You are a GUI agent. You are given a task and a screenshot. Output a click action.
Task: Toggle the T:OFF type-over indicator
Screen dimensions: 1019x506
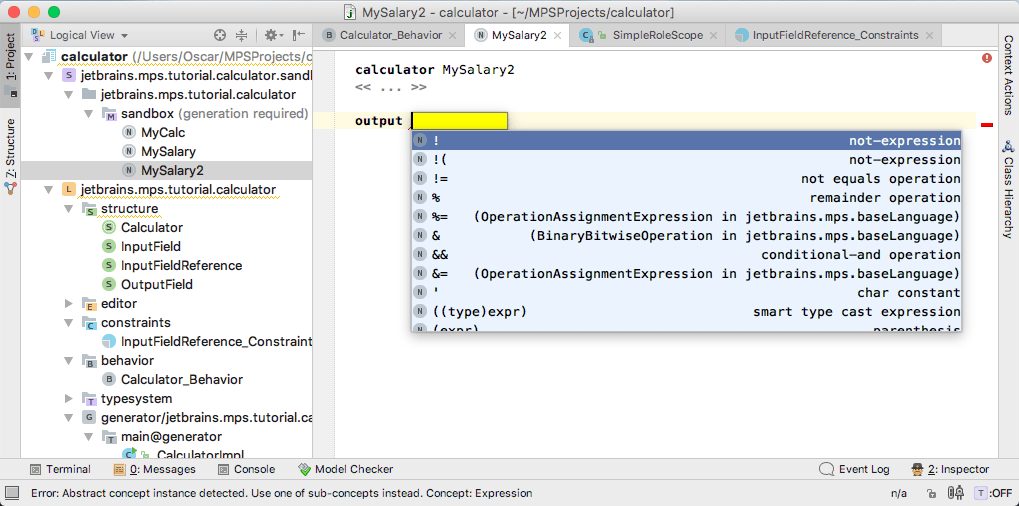coord(993,493)
